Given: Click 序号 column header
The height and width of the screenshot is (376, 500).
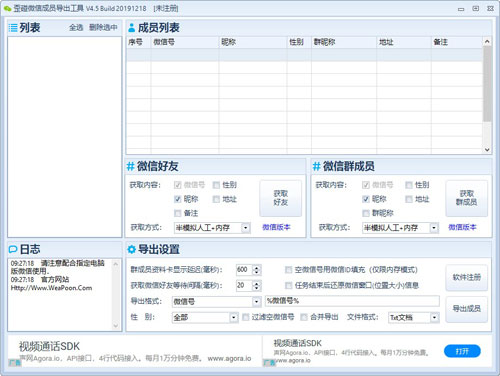Looking at the screenshot, I should (139, 42).
